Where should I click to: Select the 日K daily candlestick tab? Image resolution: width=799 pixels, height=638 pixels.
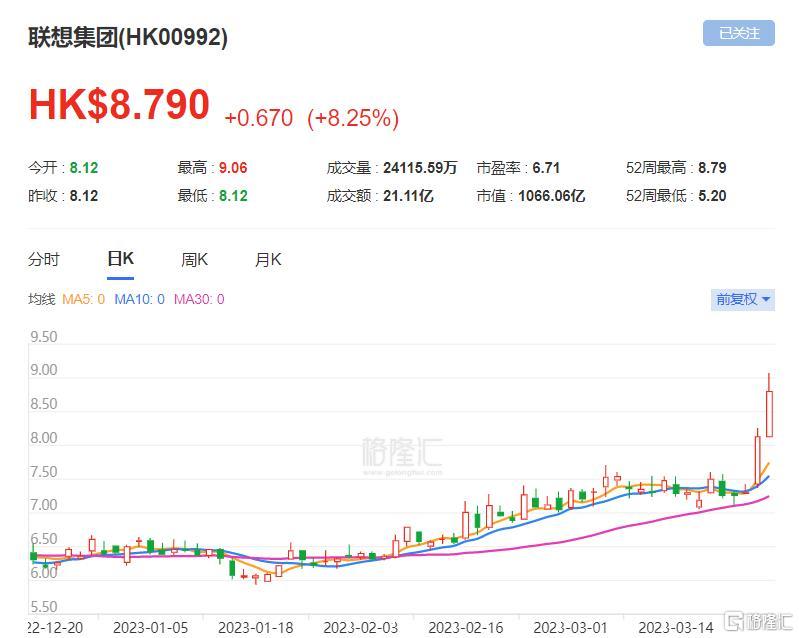coord(120,259)
